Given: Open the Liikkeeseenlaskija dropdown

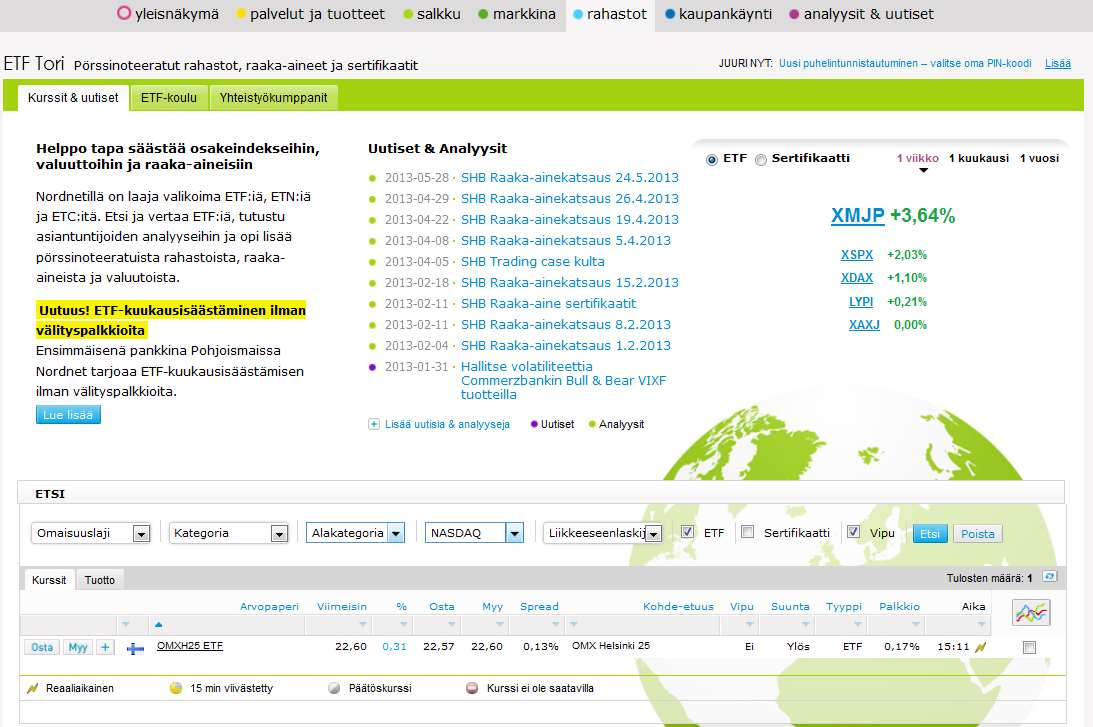Looking at the screenshot, I should coord(602,533).
